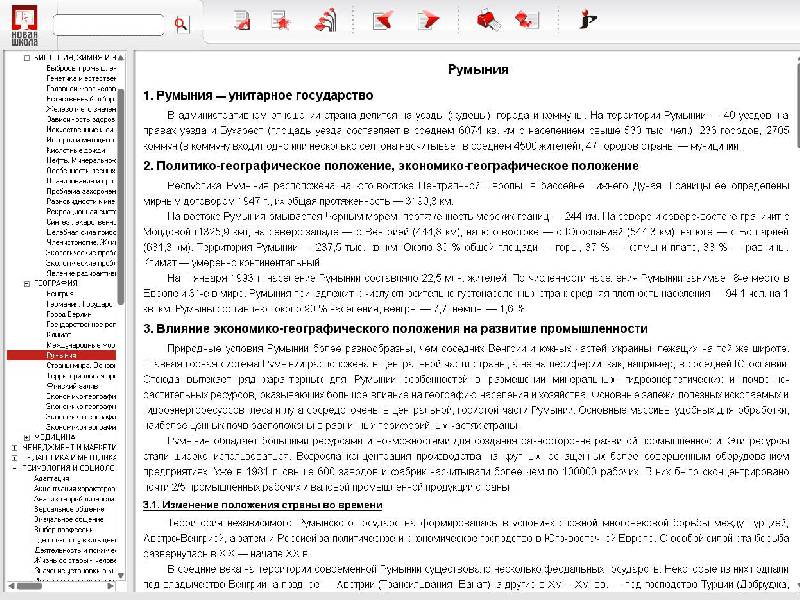Click the Новая школа logo icon
This screenshot has width=800, height=600.
coord(24,25)
